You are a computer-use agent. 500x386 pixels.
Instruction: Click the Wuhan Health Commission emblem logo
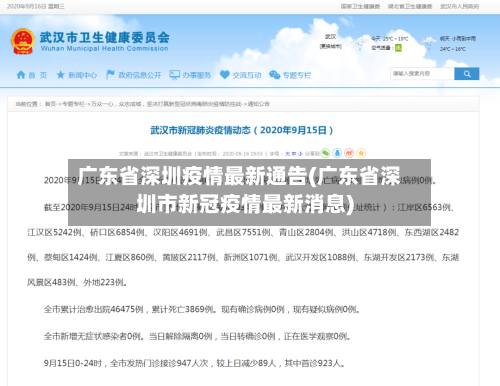(x=23, y=41)
